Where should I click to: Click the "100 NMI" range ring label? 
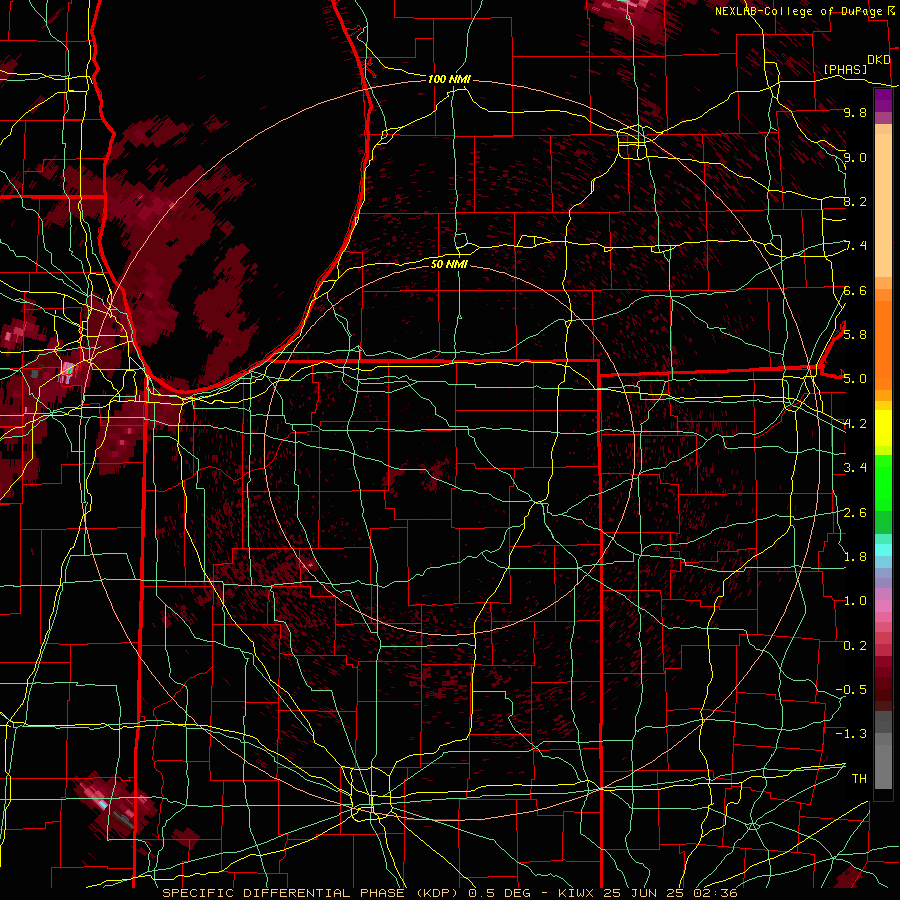coord(449,79)
